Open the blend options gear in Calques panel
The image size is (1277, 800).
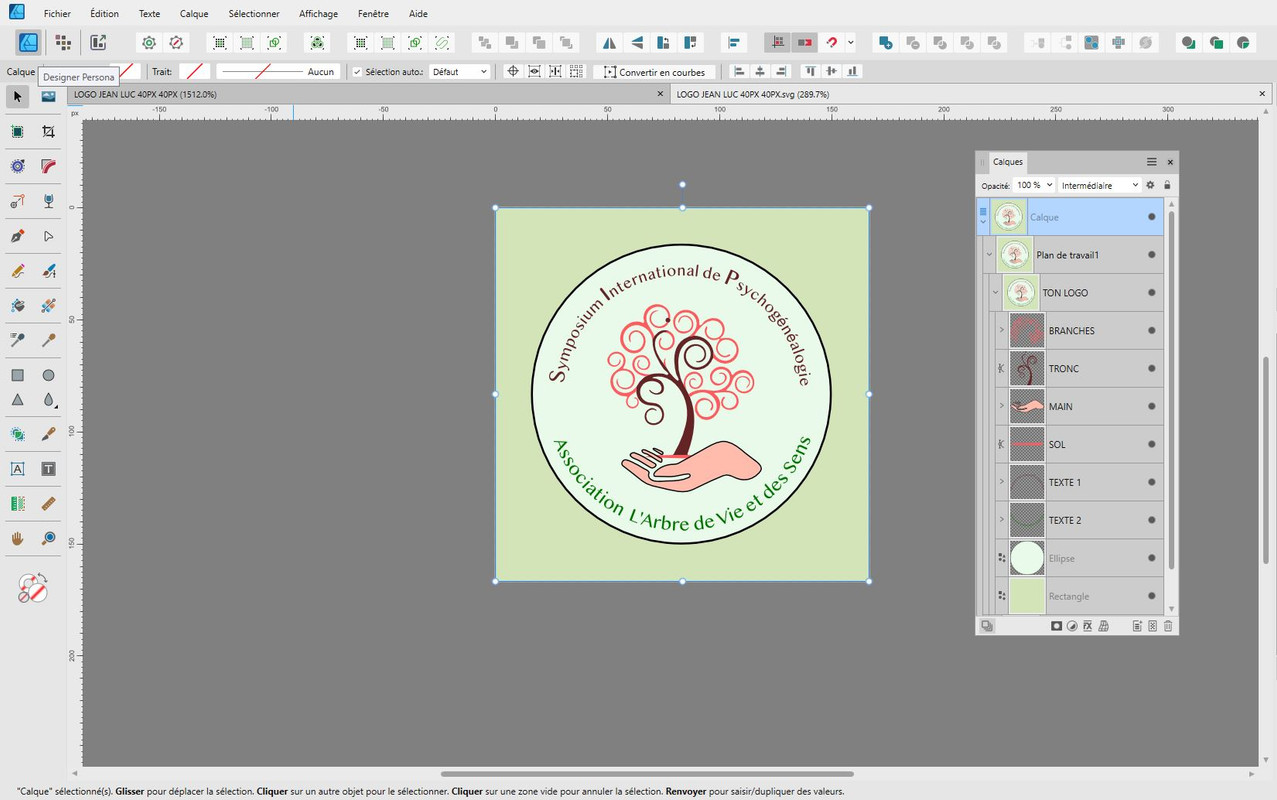(1150, 185)
